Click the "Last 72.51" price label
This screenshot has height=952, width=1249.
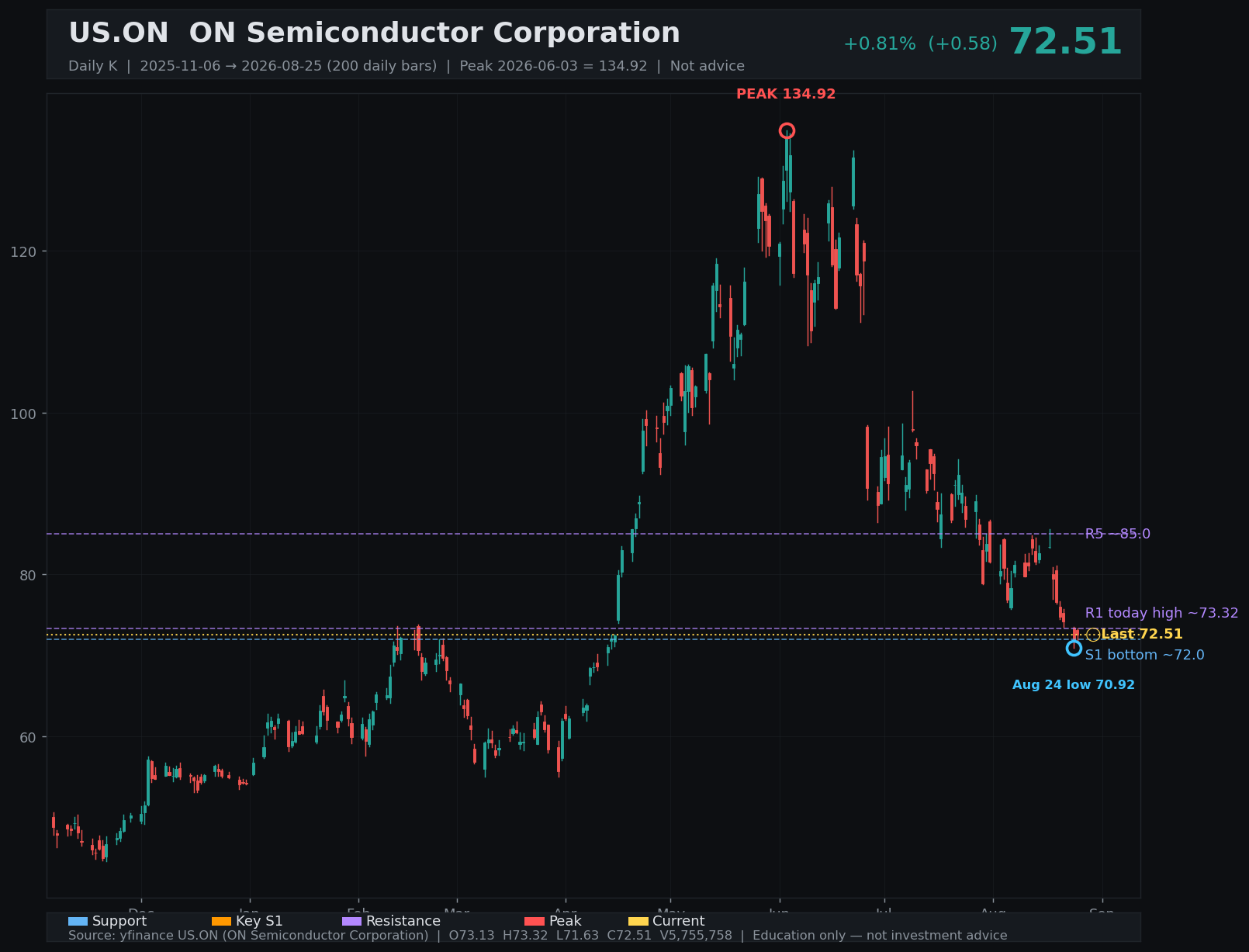(x=1142, y=634)
